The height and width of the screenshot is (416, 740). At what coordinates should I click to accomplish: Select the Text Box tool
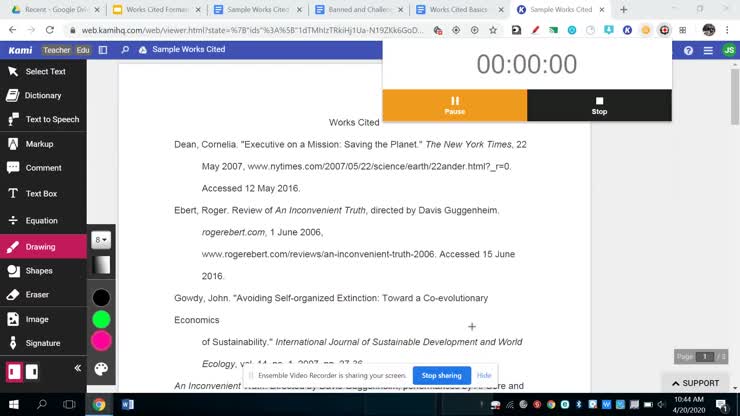pos(41,193)
